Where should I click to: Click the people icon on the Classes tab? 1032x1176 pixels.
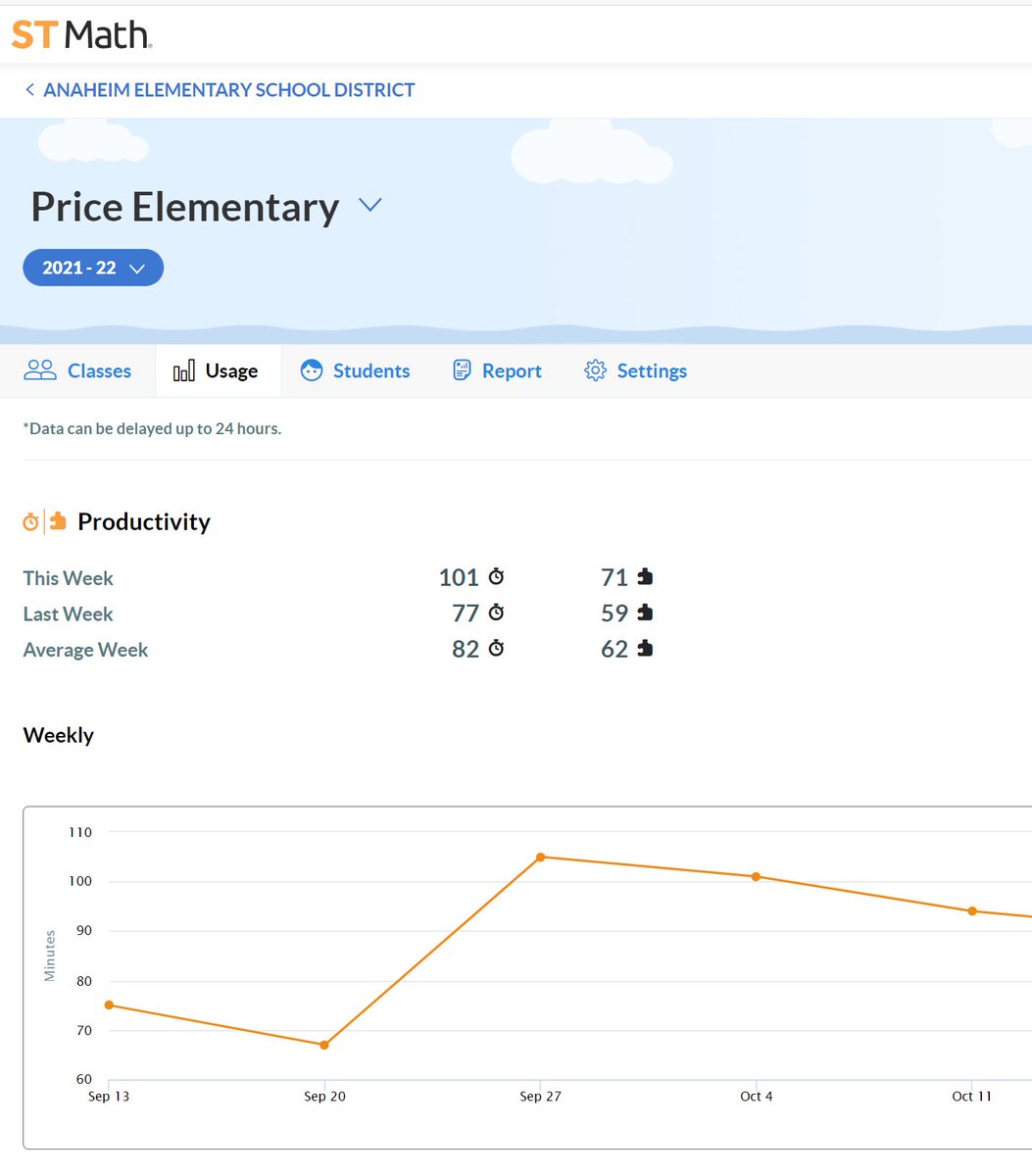40,370
